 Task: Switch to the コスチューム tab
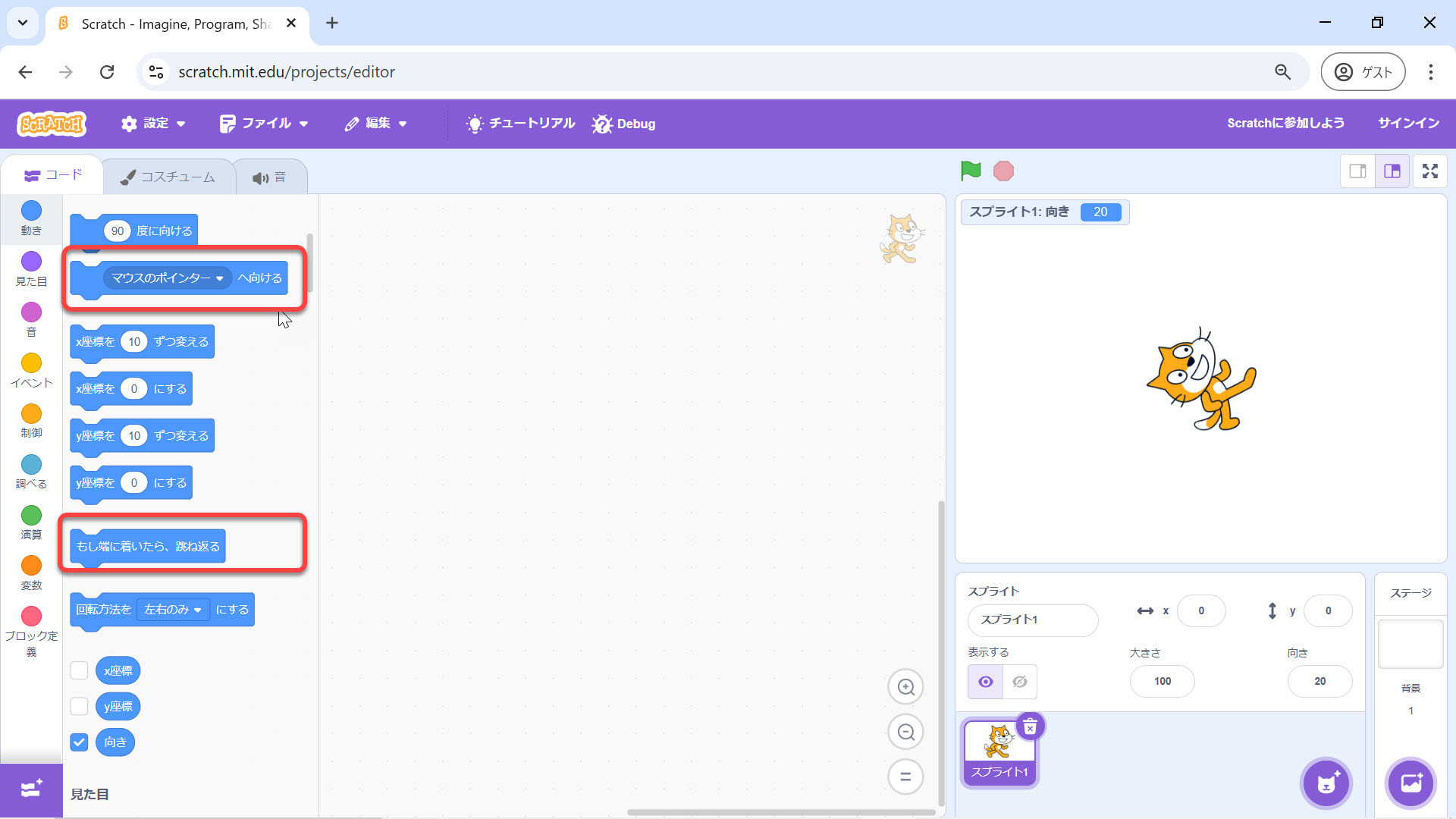168,177
